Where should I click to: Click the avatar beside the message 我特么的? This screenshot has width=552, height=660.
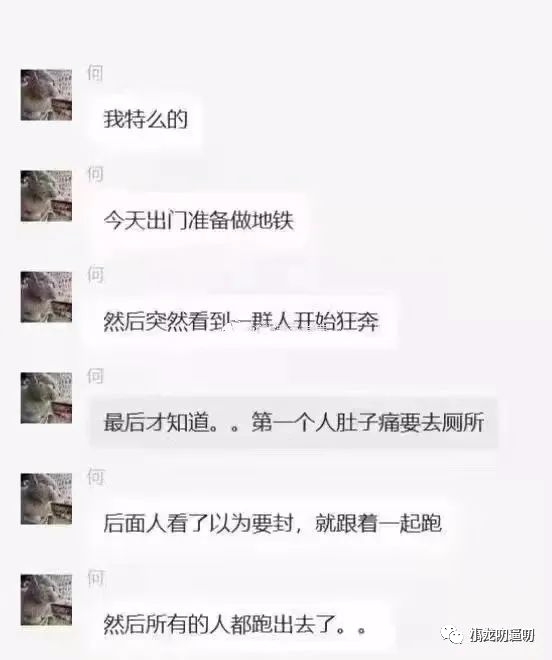point(46,95)
